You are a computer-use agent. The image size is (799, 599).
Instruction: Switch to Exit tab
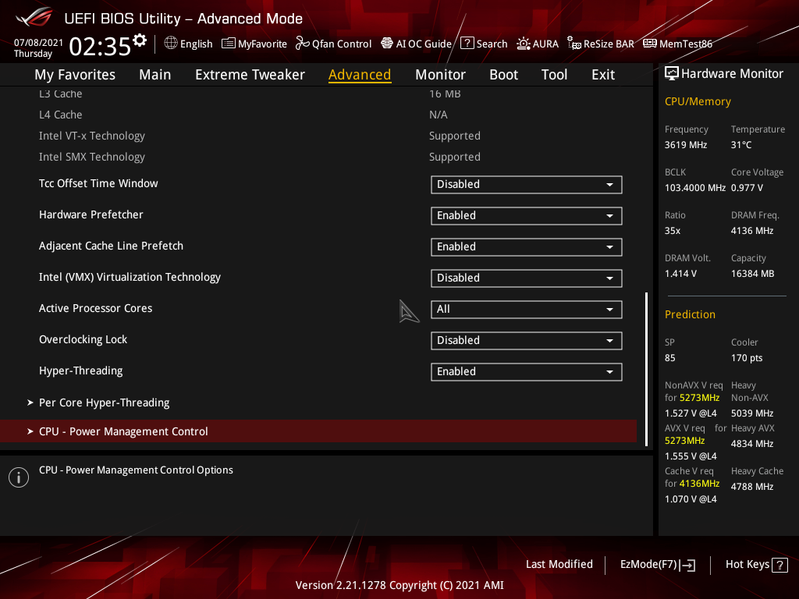click(603, 75)
